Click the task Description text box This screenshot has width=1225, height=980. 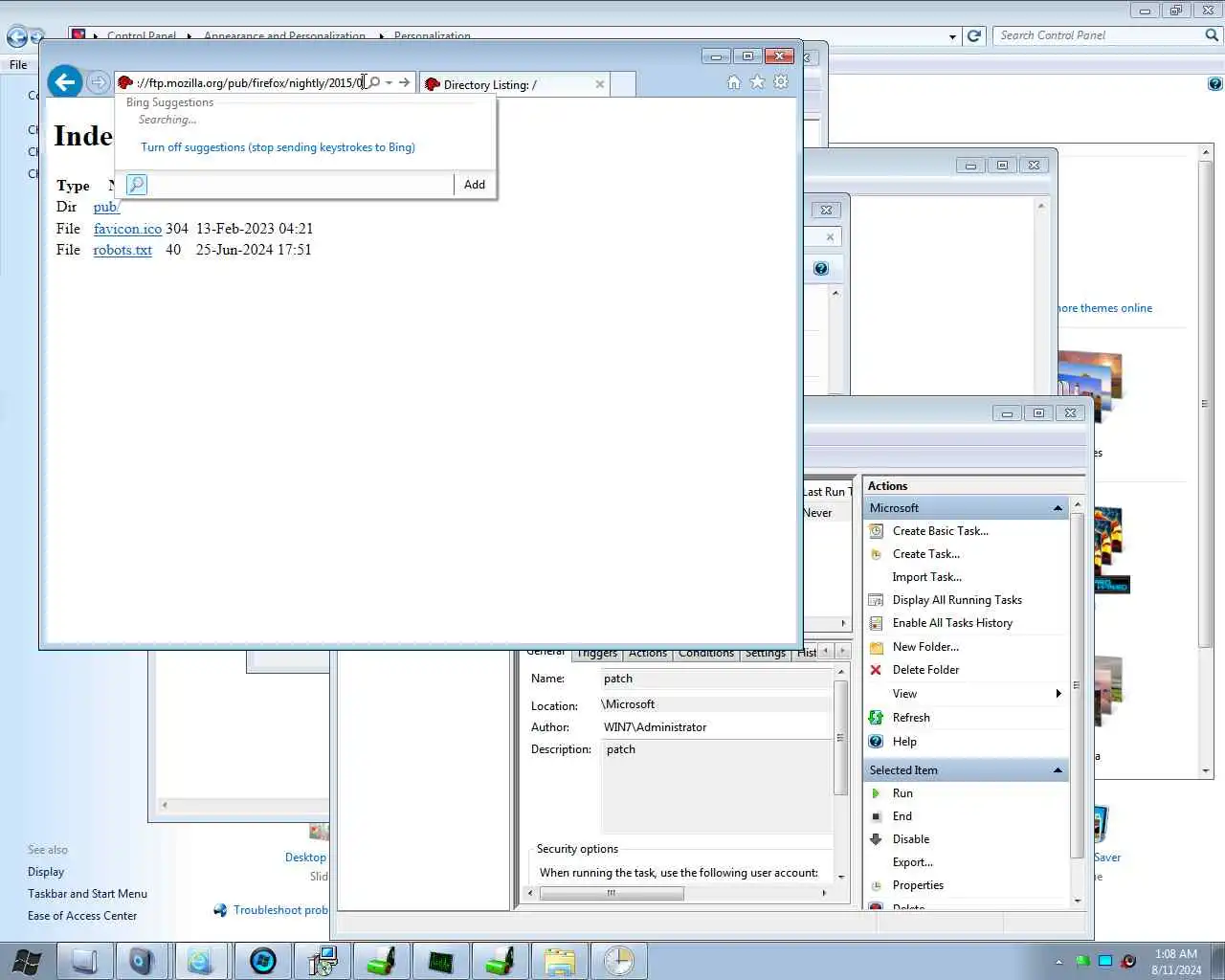[x=717, y=785]
